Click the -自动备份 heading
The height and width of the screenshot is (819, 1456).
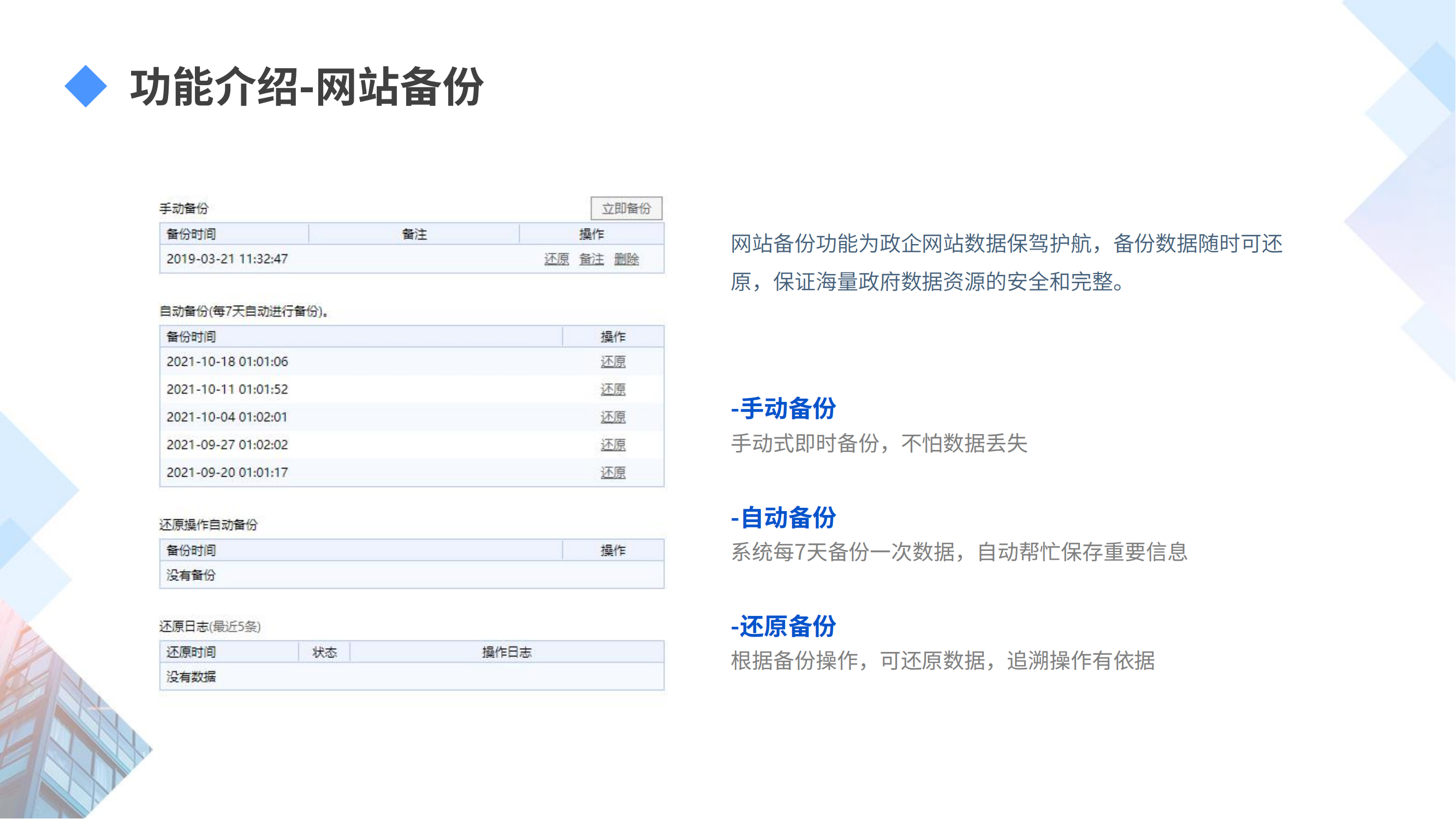pos(783,517)
